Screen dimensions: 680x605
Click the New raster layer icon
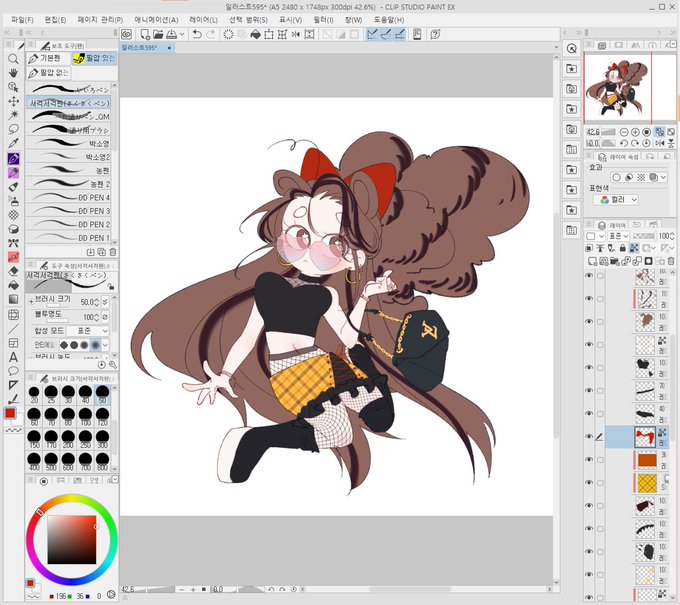[592, 261]
